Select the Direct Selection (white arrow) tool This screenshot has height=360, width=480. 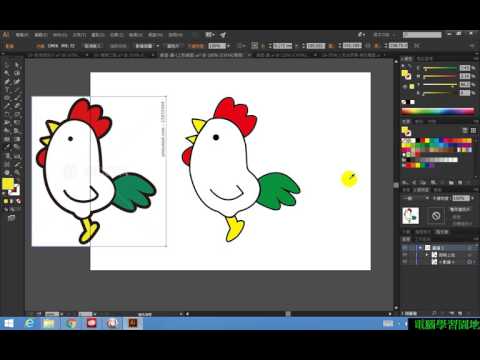[x=17, y=65]
